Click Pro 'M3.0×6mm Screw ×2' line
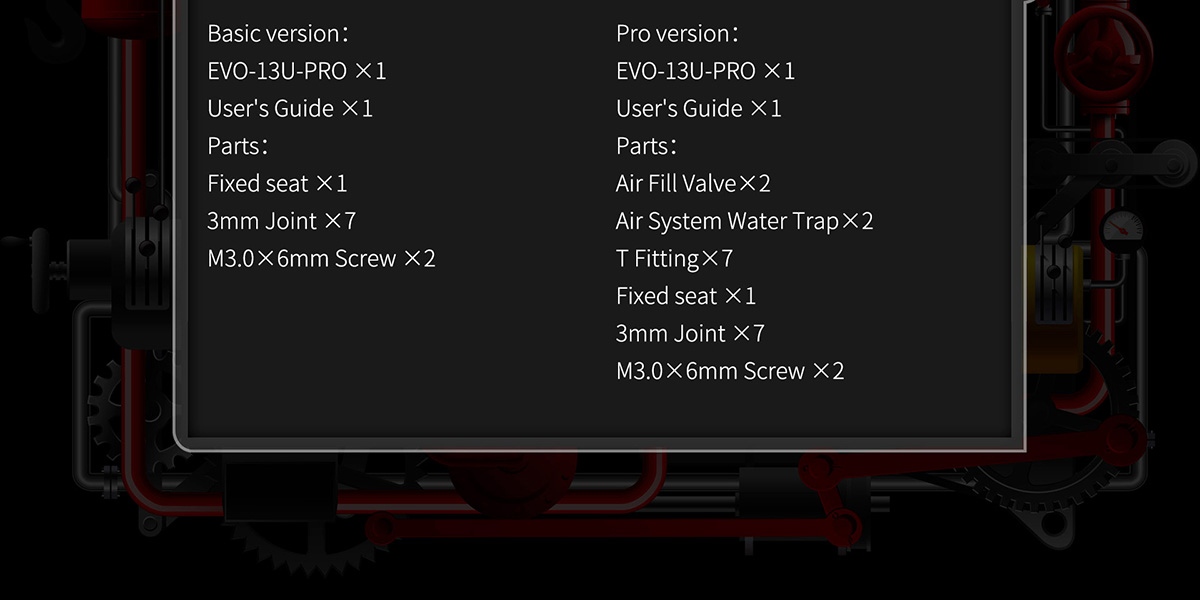This screenshot has width=1200, height=600. [x=730, y=371]
